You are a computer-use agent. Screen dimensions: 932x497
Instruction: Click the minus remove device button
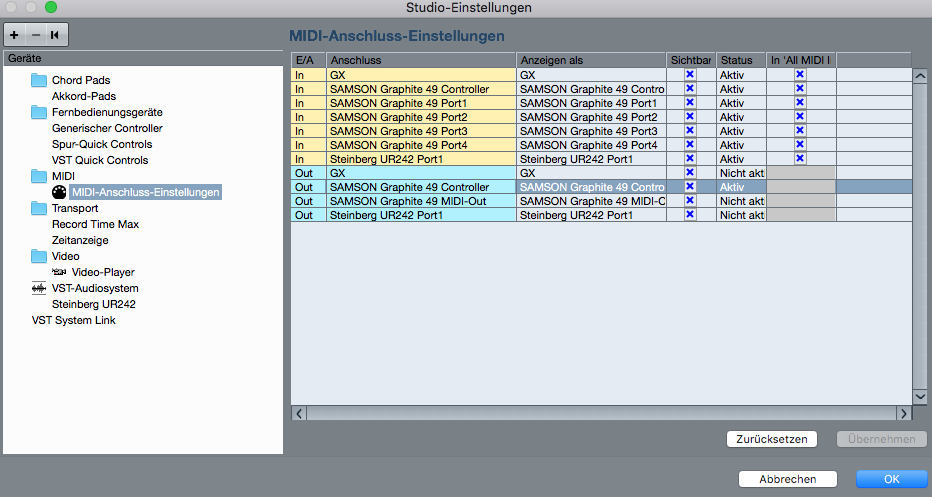[x=36, y=35]
